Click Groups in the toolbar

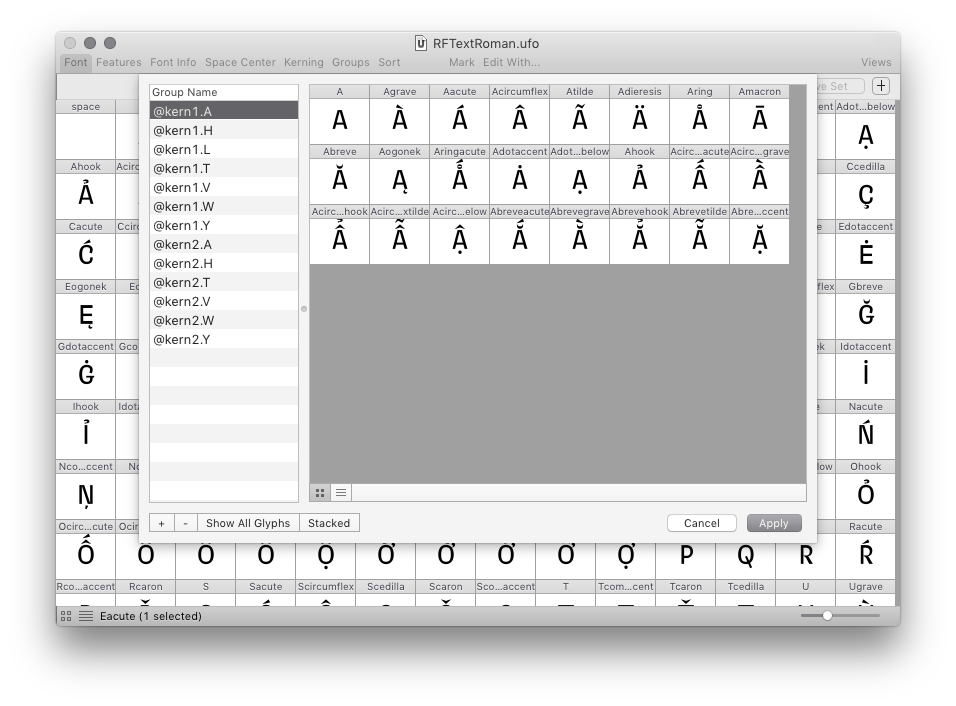click(x=351, y=62)
